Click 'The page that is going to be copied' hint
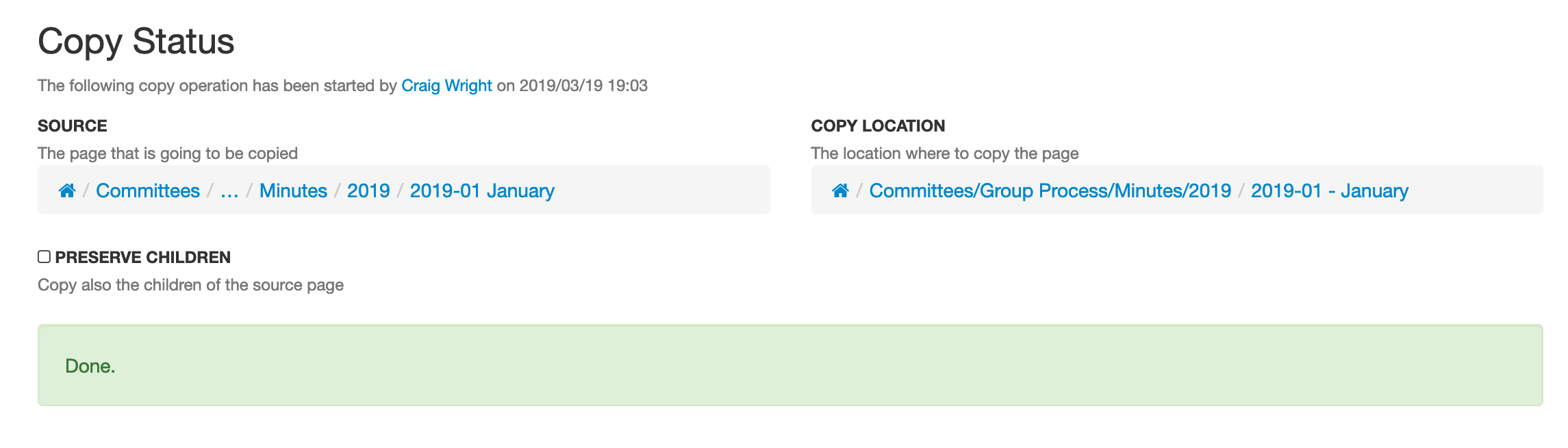 pyautogui.click(x=168, y=153)
